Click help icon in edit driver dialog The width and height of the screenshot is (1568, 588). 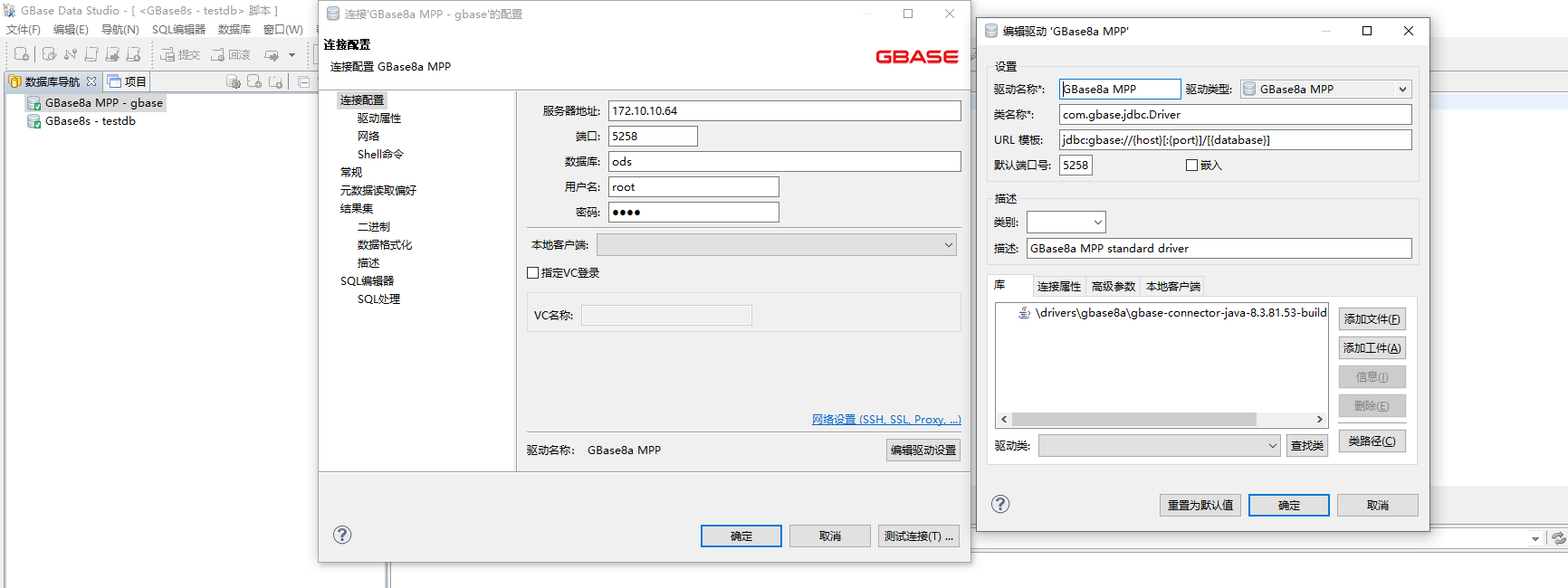1000,505
